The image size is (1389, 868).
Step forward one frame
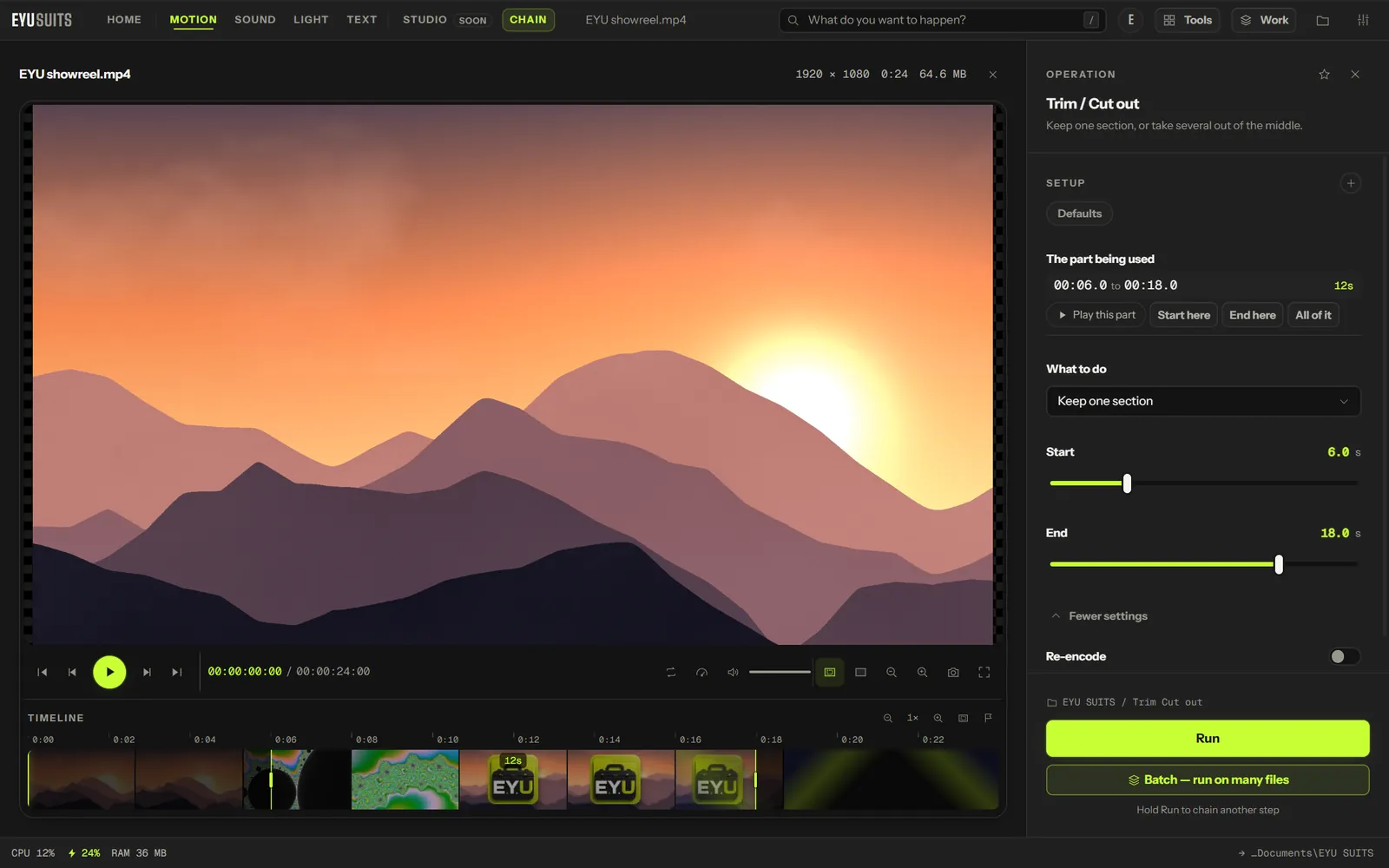(147, 672)
